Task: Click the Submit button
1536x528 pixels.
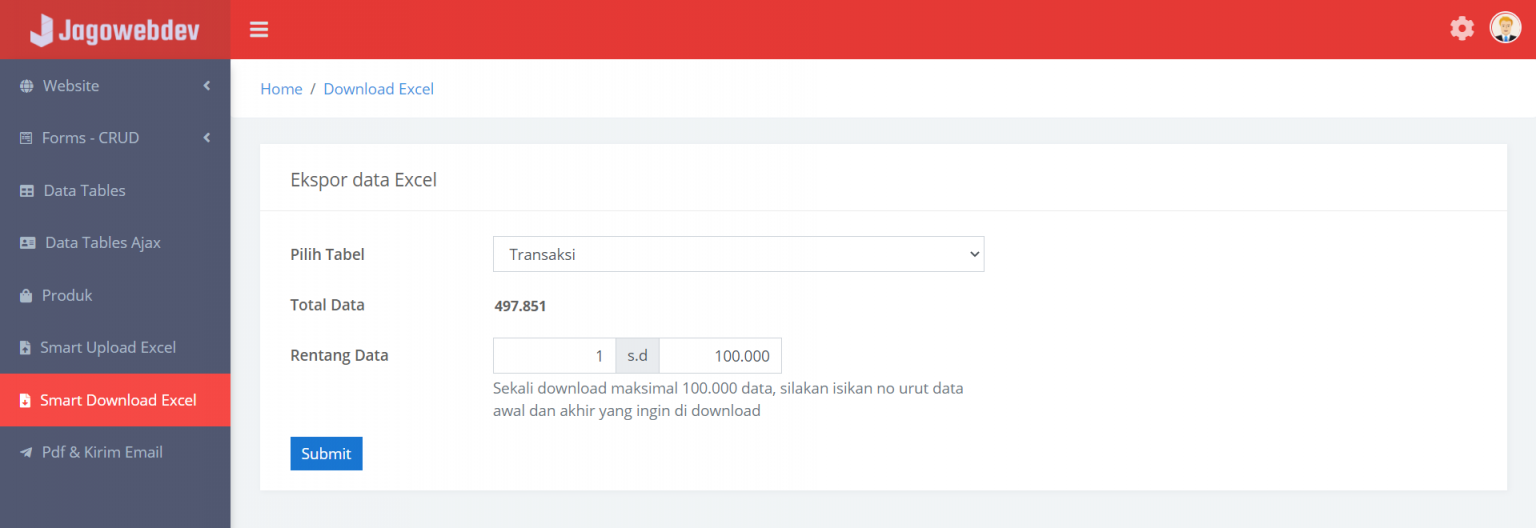Action: point(326,453)
